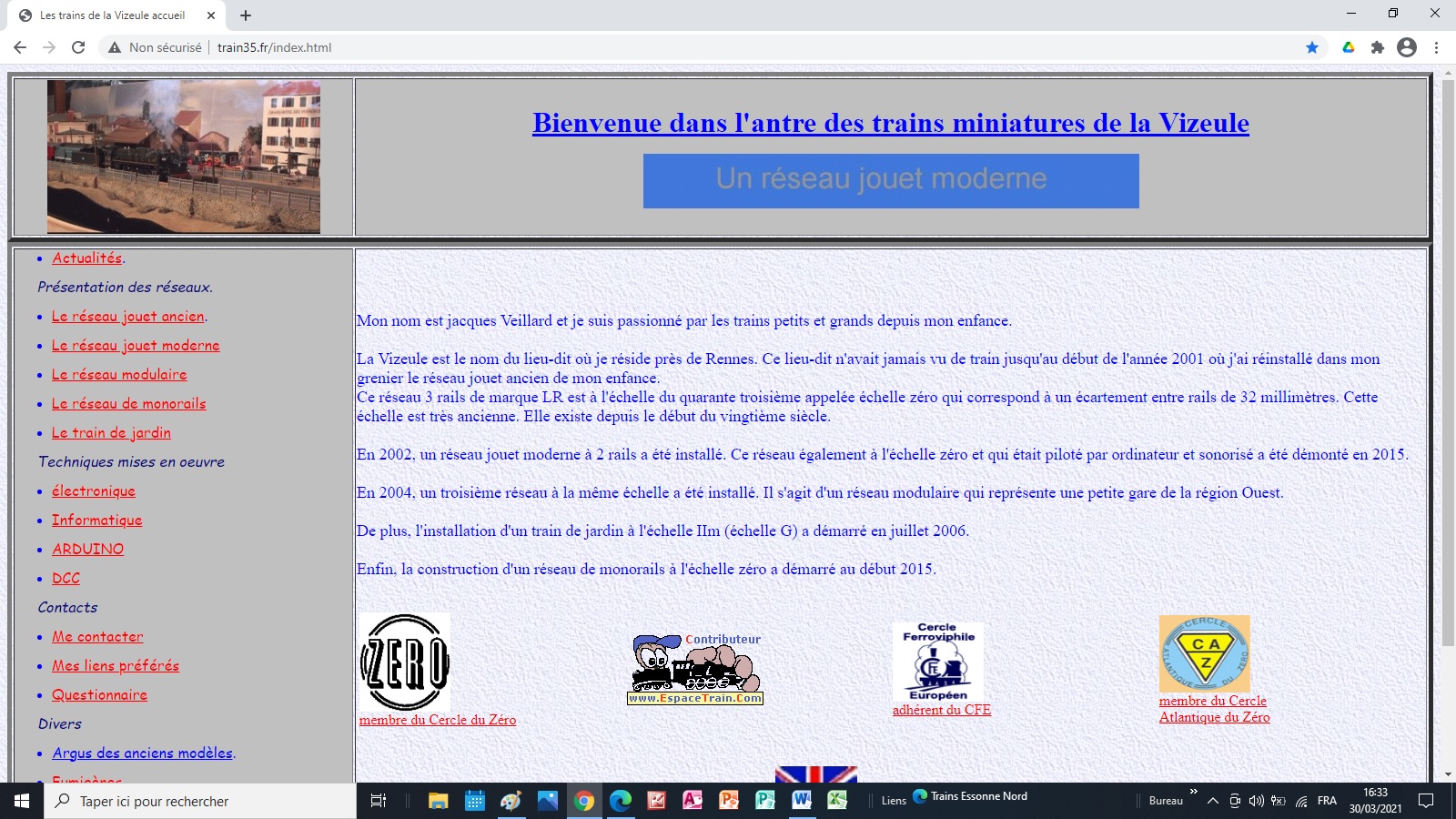The width and height of the screenshot is (1456, 819).
Task: Click the address bar URL train35.fr/index.html
Action: point(274,47)
